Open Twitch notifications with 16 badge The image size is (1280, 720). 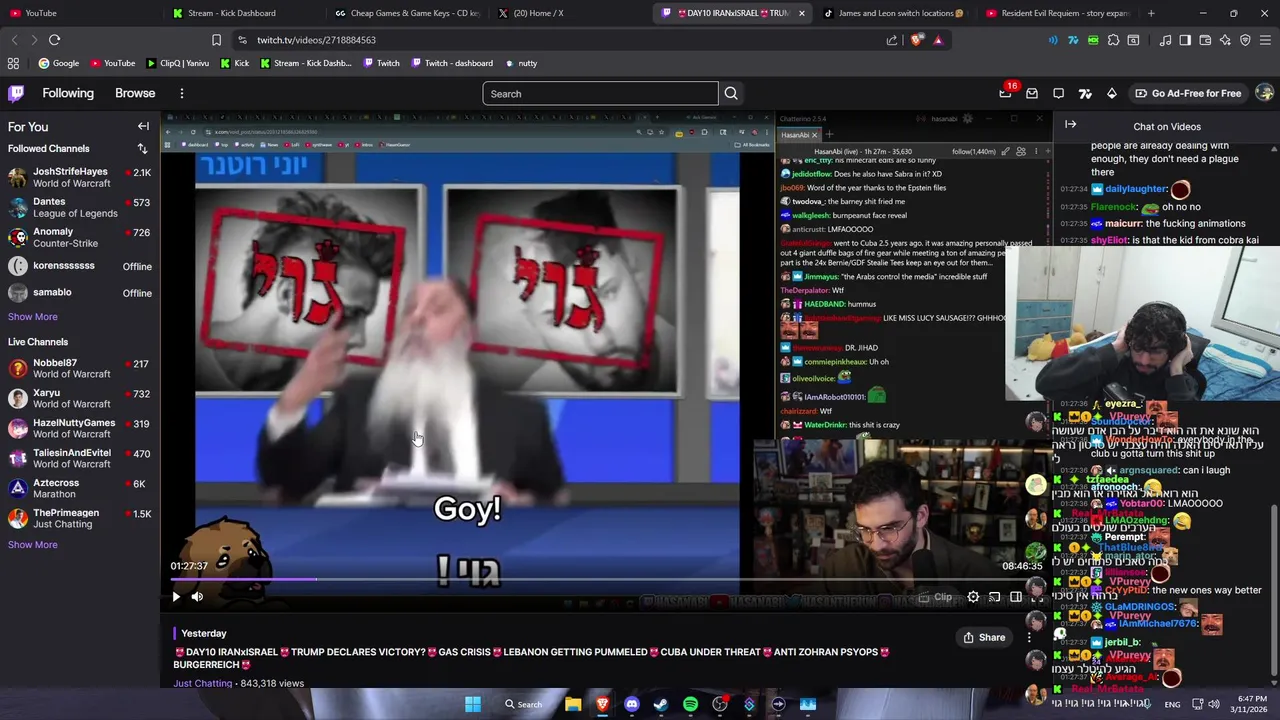1006,93
